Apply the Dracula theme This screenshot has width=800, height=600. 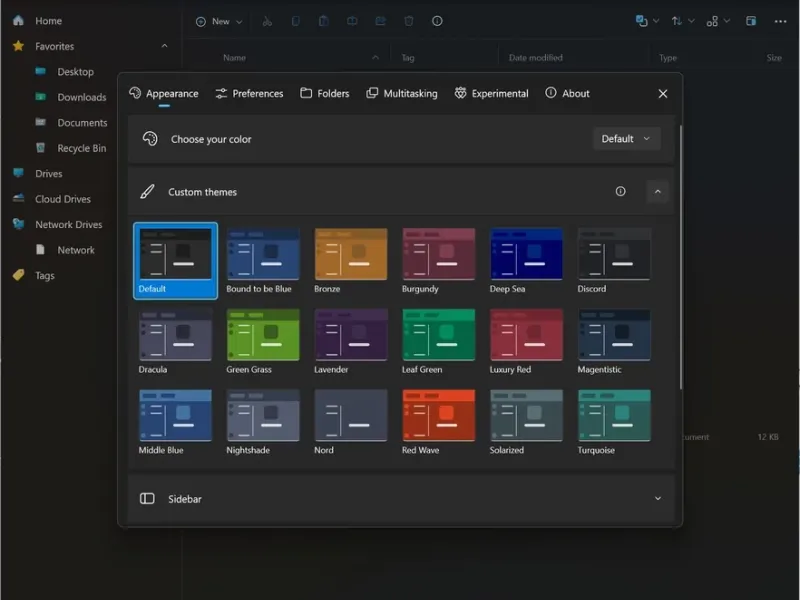click(x=175, y=336)
